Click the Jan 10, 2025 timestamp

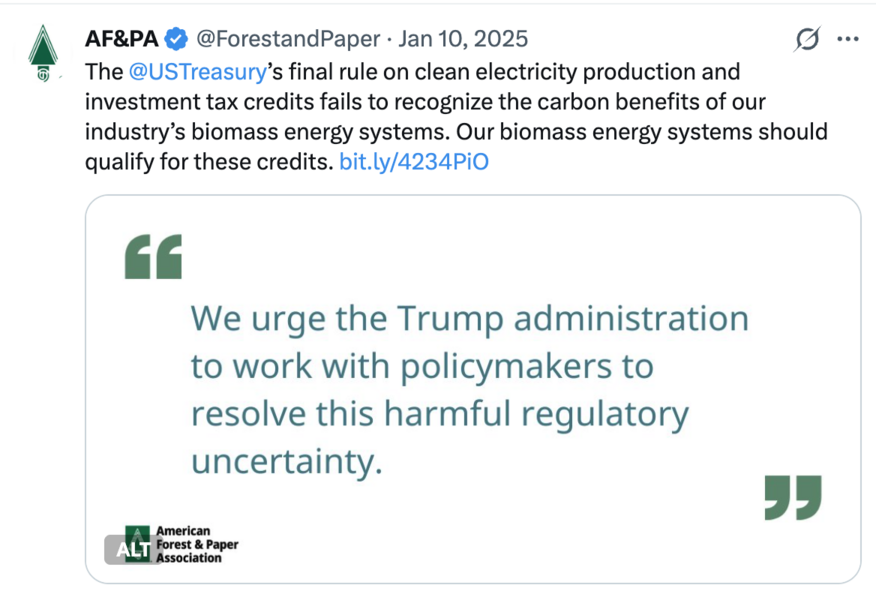[x=463, y=39]
